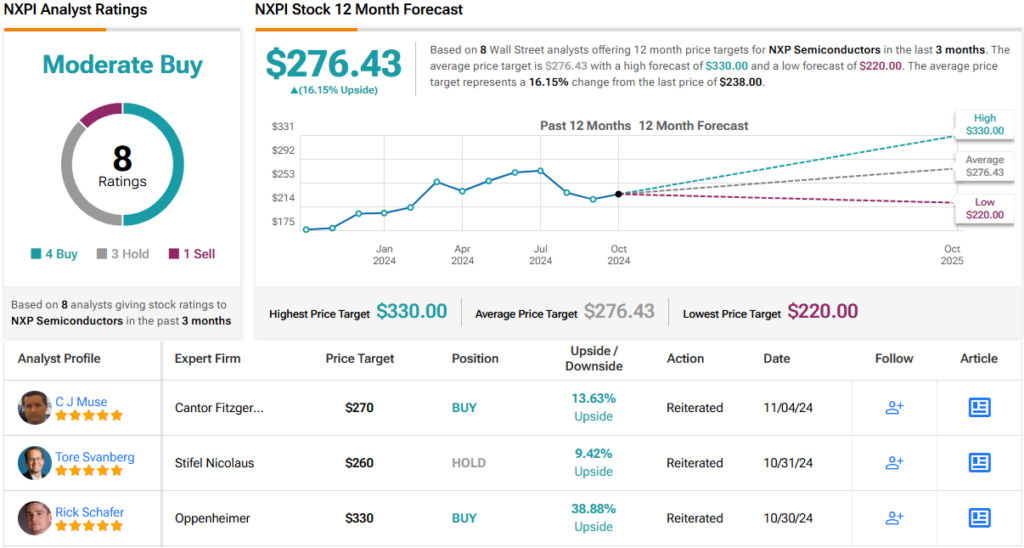Click C J Muse profile photo
Image resolution: width=1024 pixels, height=548 pixels.
(35, 408)
